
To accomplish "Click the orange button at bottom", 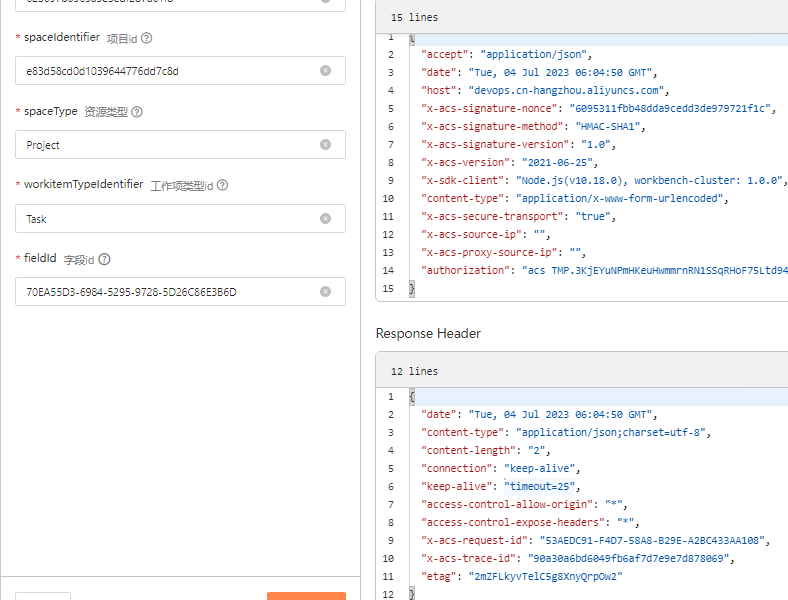I will click(x=306, y=596).
